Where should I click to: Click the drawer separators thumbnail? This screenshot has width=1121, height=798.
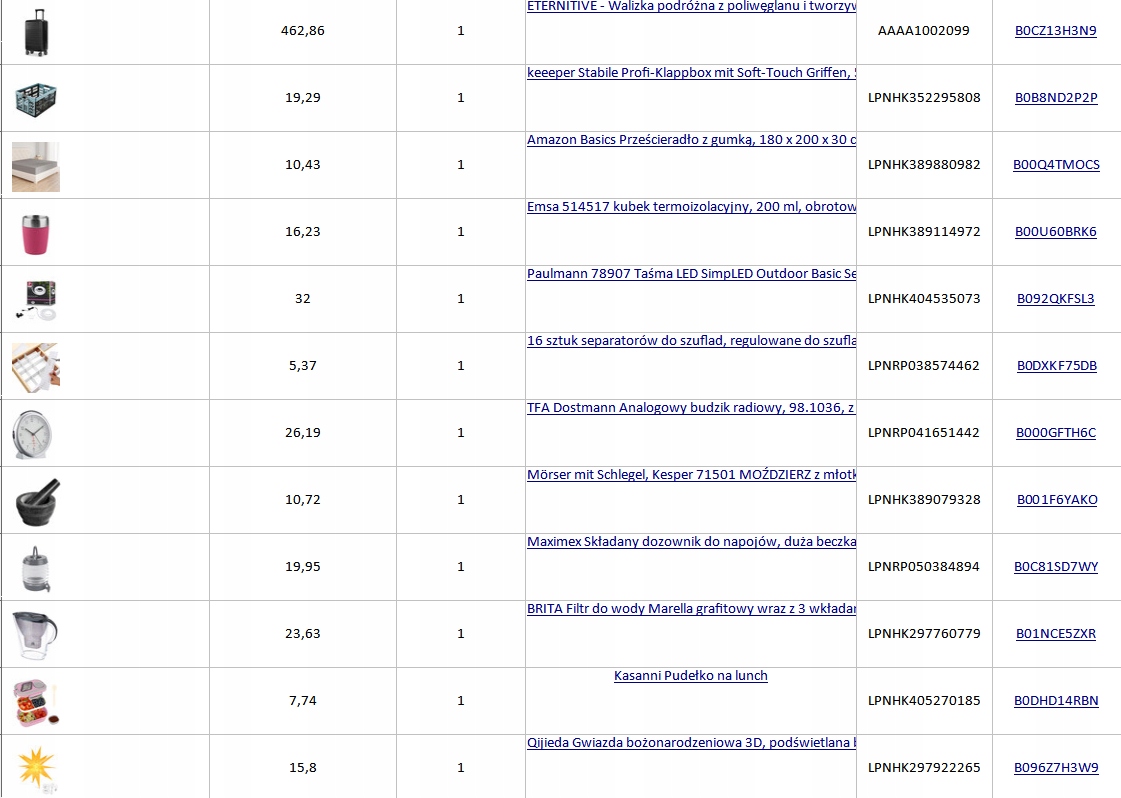36,368
